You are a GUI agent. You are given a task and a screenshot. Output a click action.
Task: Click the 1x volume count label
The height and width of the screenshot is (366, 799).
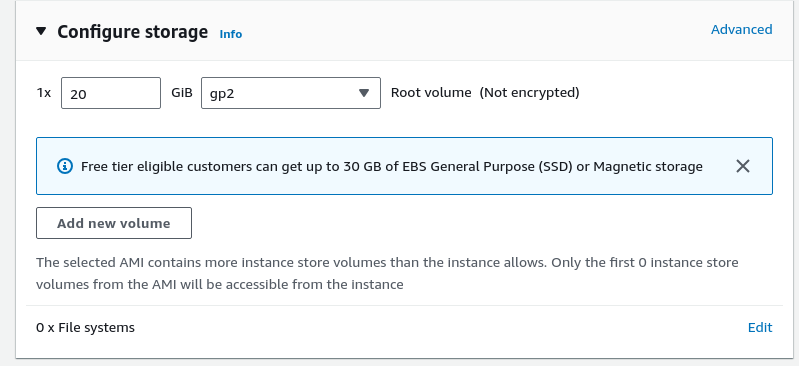44,93
